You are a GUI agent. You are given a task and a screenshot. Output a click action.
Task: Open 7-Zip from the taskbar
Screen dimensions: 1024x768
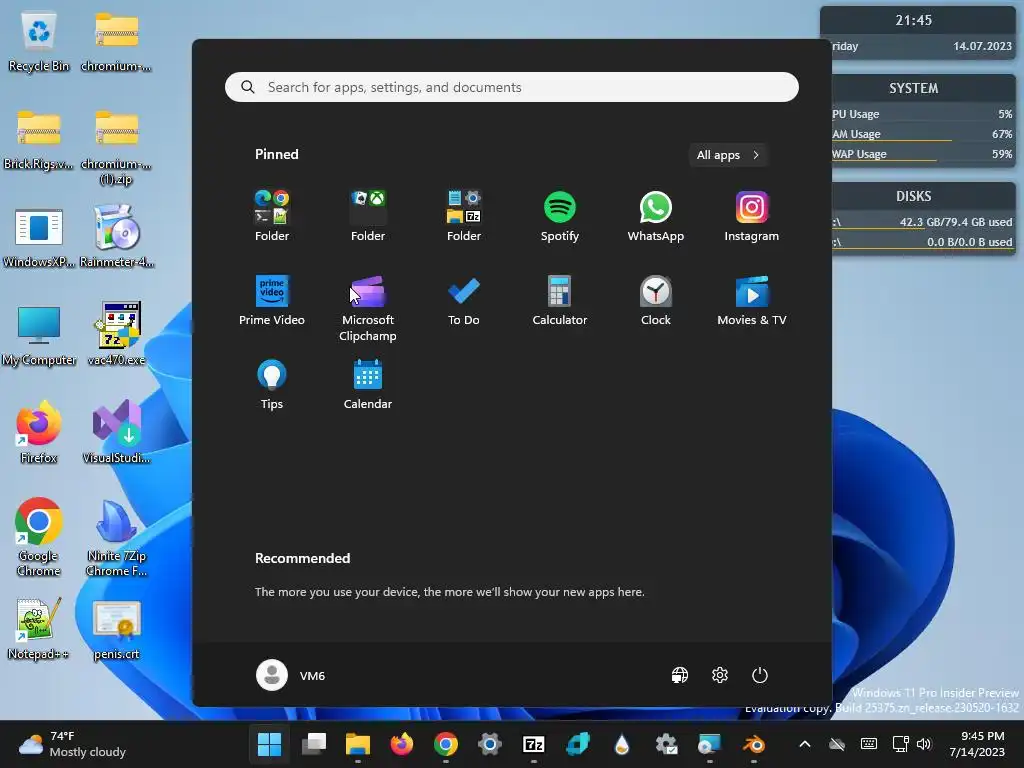534,744
